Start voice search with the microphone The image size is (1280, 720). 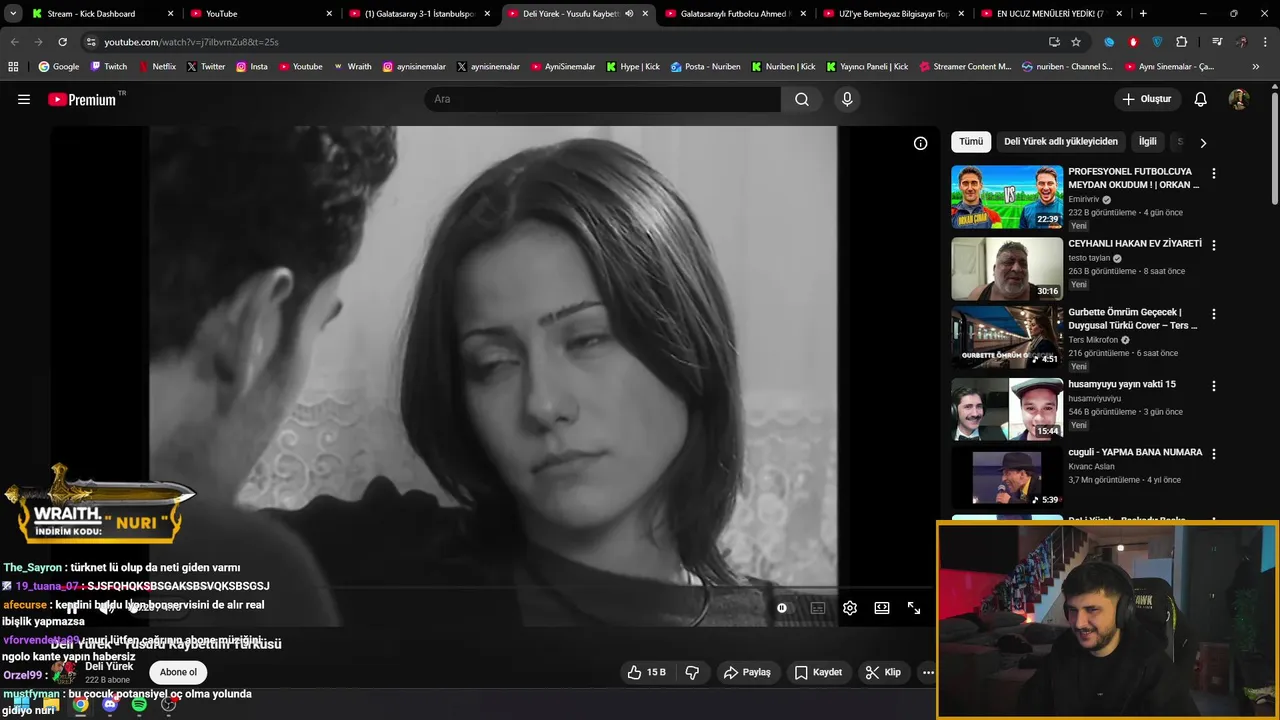point(847,99)
